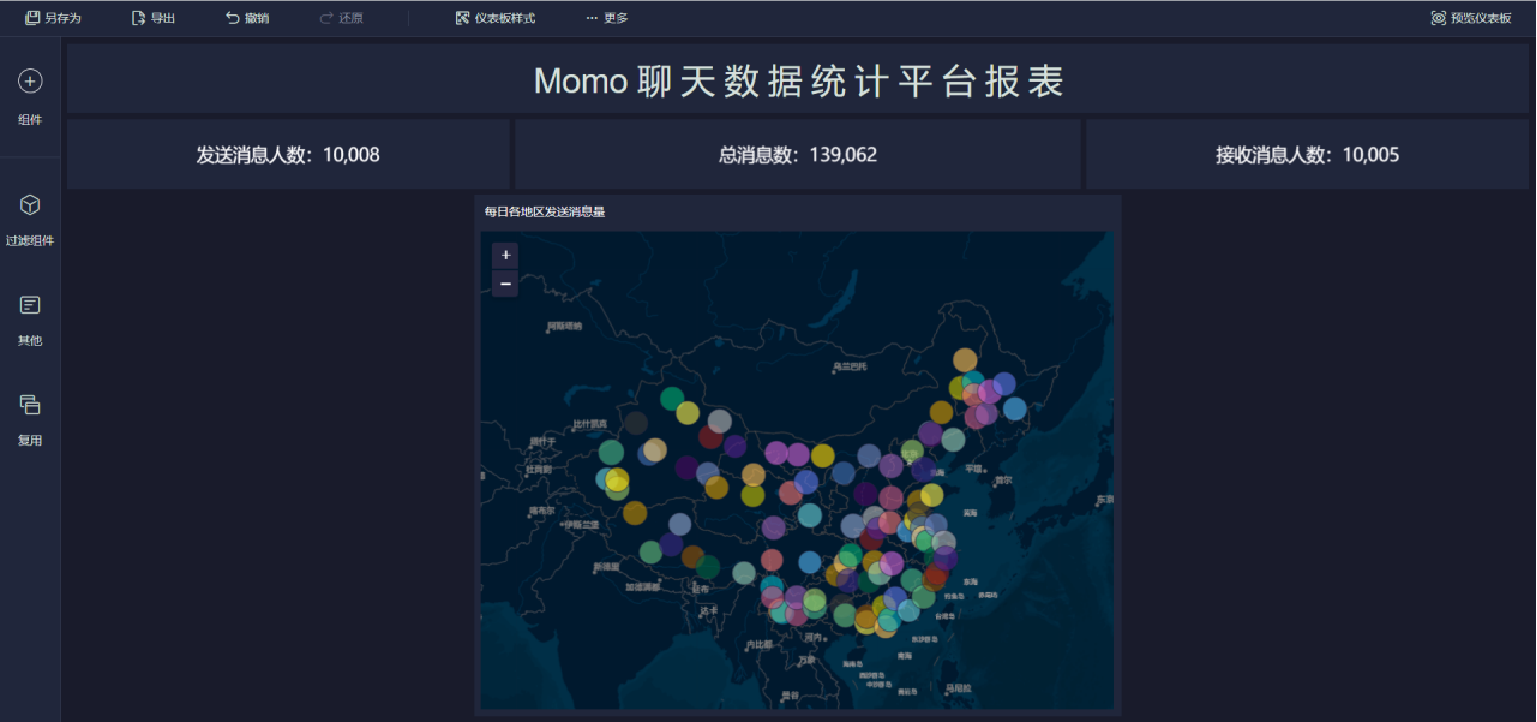The width and height of the screenshot is (1537, 722).
Task: Select the 接收消息人数: 10,005 card
Action: tap(1307, 154)
